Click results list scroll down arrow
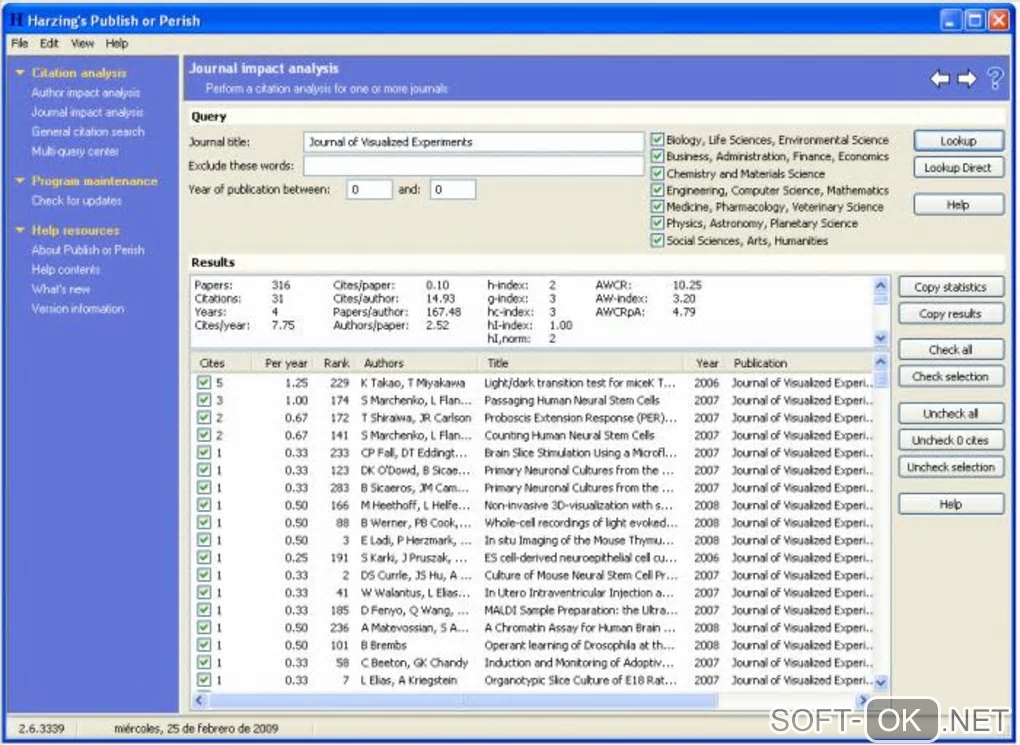The image size is (1020, 745). point(881,683)
